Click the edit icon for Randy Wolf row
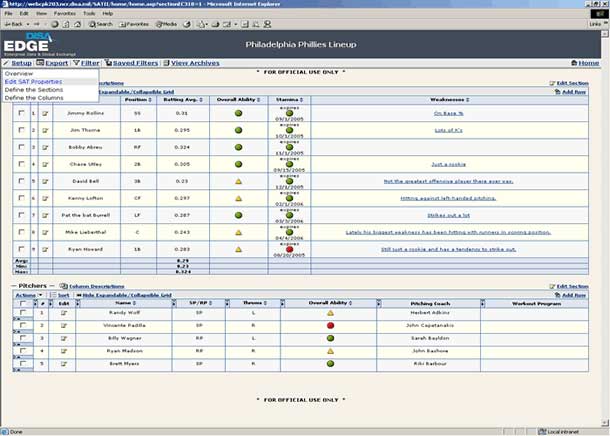The height and width of the screenshot is (436, 610). point(64,313)
